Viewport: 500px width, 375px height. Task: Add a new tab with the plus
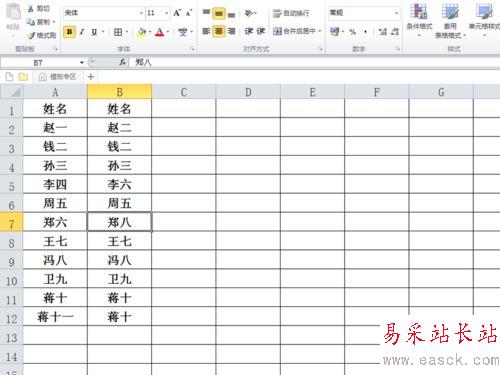click(91, 77)
